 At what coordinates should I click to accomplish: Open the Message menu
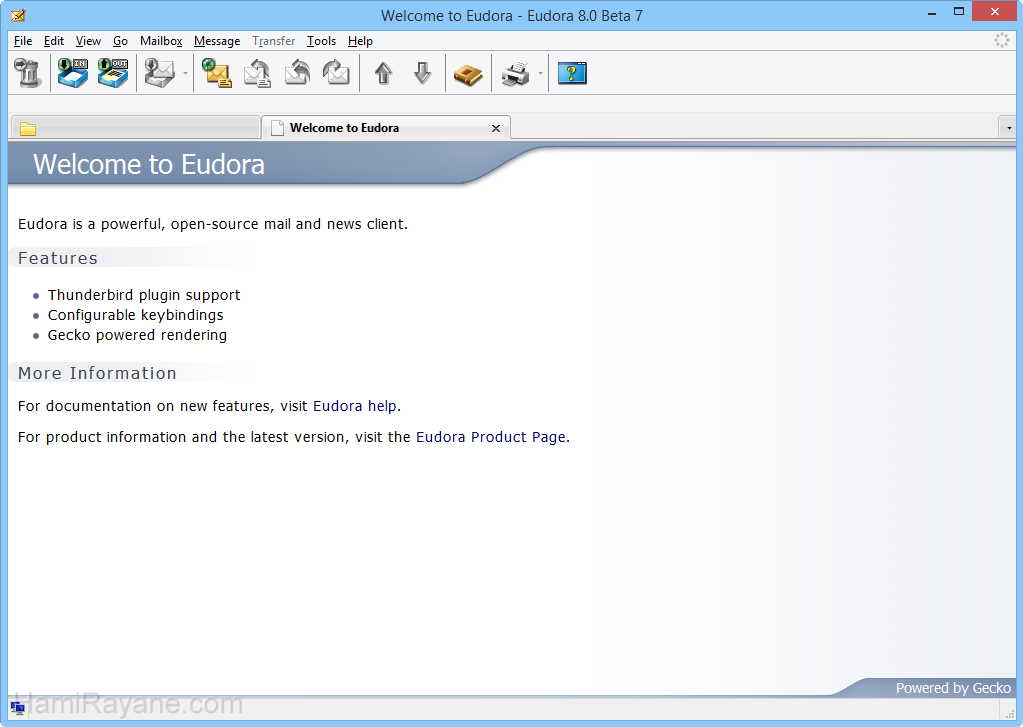pos(217,40)
